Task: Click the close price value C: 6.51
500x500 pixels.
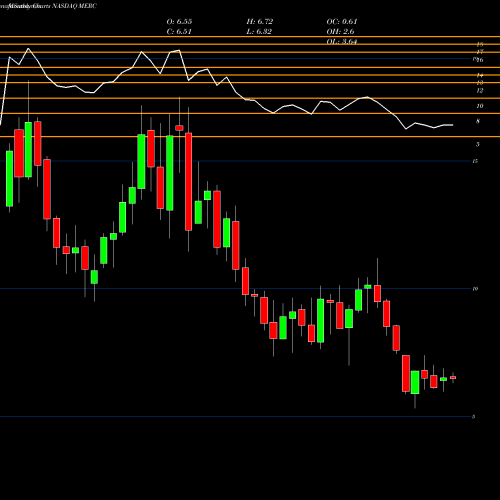Action: (179, 32)
